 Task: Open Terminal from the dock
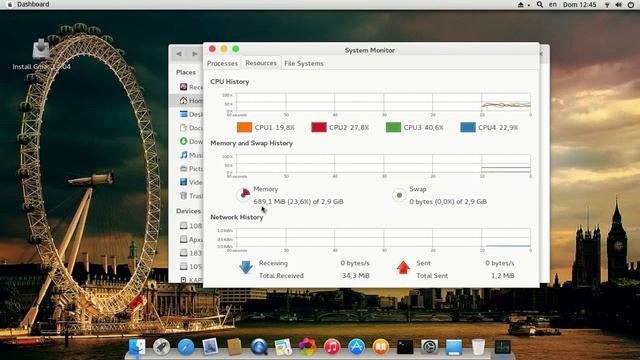point(405,347)
